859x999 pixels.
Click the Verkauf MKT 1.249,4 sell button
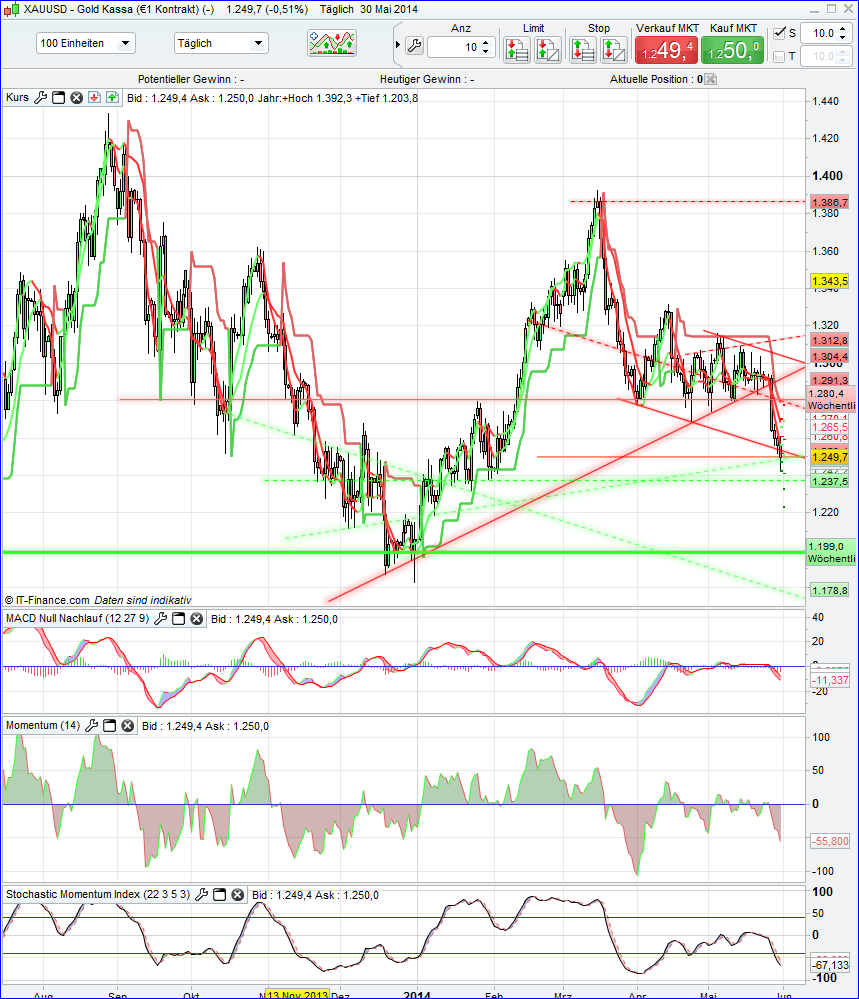[x=666, y=48]
